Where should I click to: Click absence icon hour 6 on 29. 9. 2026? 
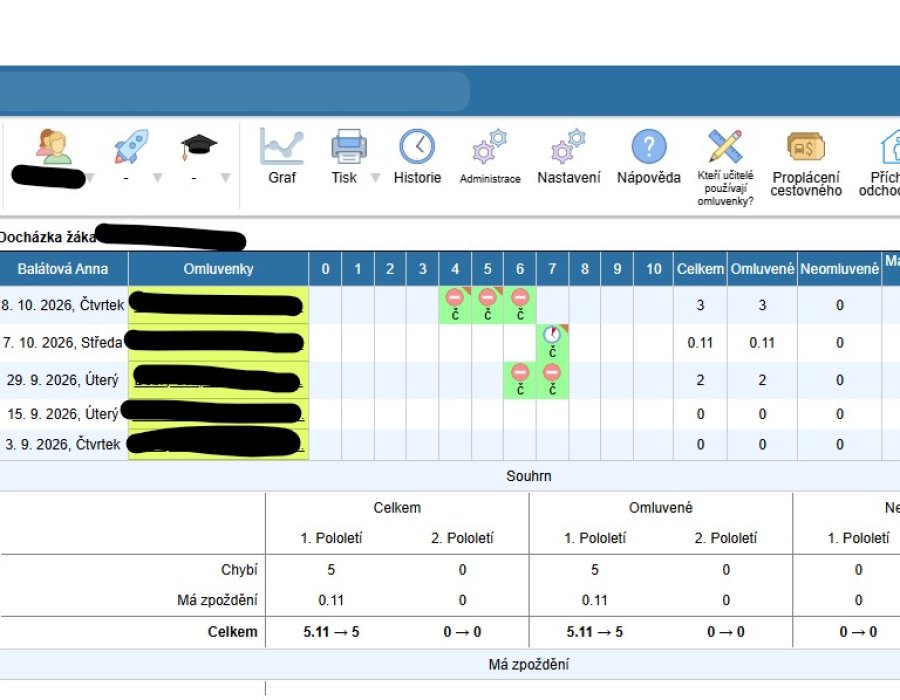520,372
